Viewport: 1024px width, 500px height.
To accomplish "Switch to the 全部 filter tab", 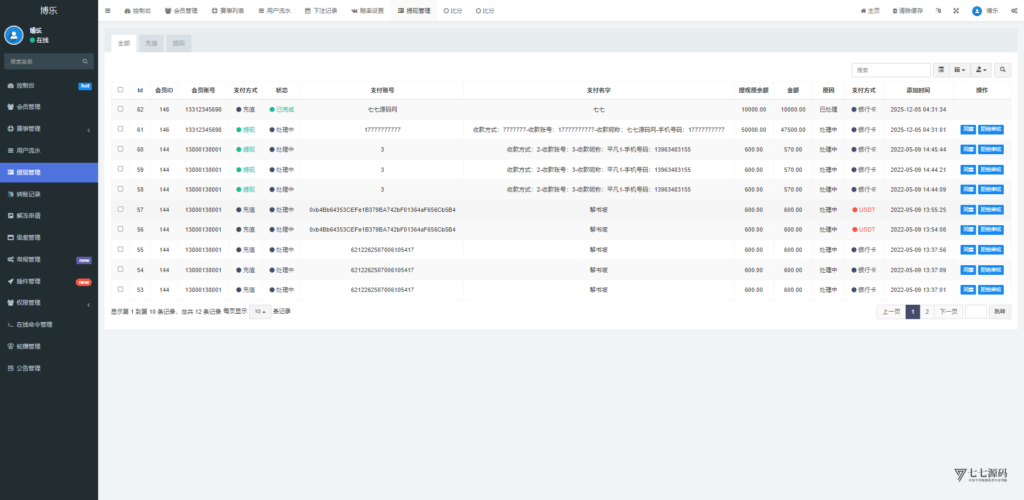I will point(123,43).
